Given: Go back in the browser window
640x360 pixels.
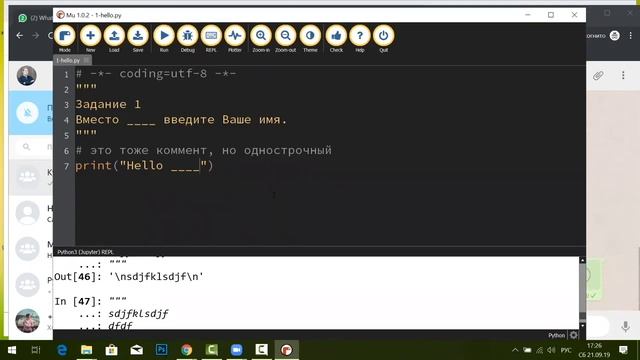Looking at the screenshot, I should 20,36.
